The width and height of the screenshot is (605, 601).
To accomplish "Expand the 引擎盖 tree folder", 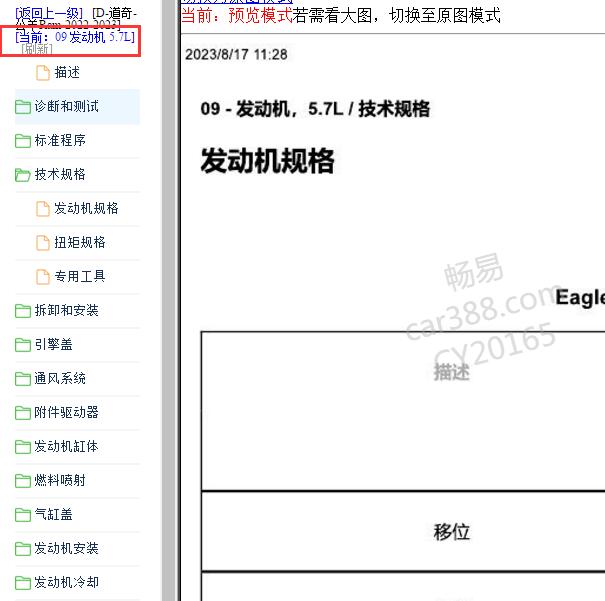I will [53, 344].
